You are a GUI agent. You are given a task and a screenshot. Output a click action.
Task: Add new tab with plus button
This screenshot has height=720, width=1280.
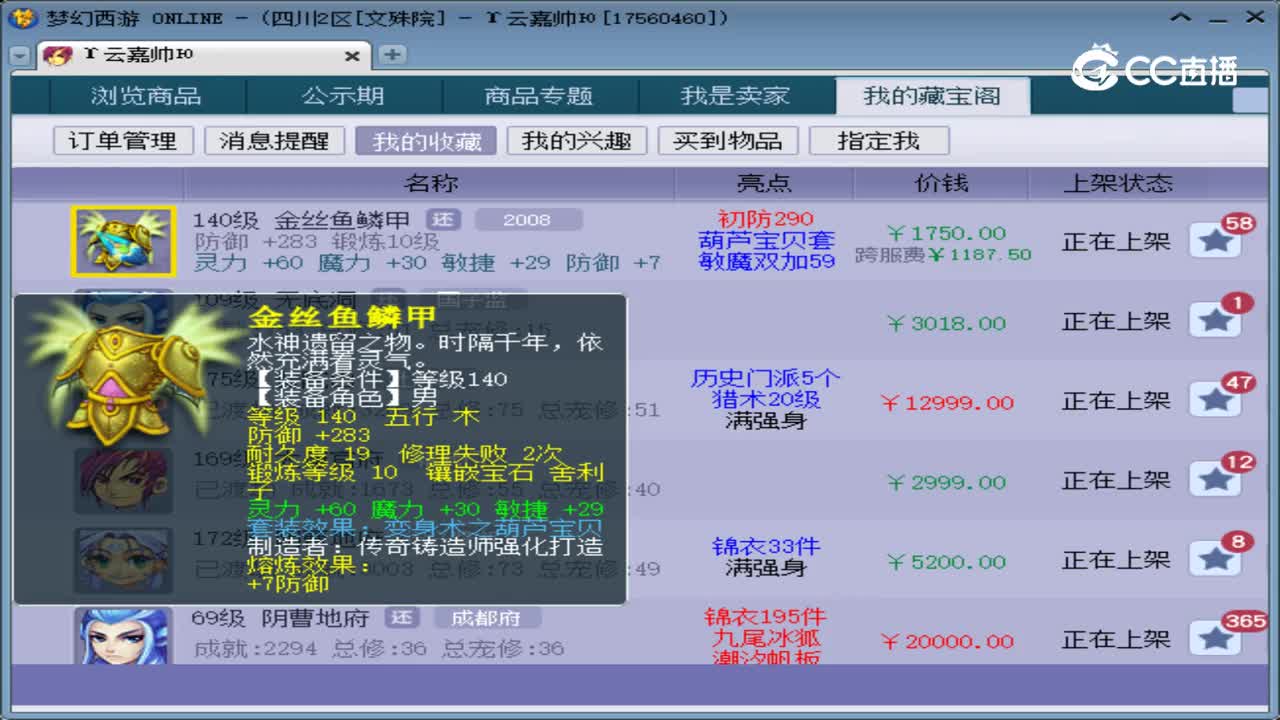point(392,55)
